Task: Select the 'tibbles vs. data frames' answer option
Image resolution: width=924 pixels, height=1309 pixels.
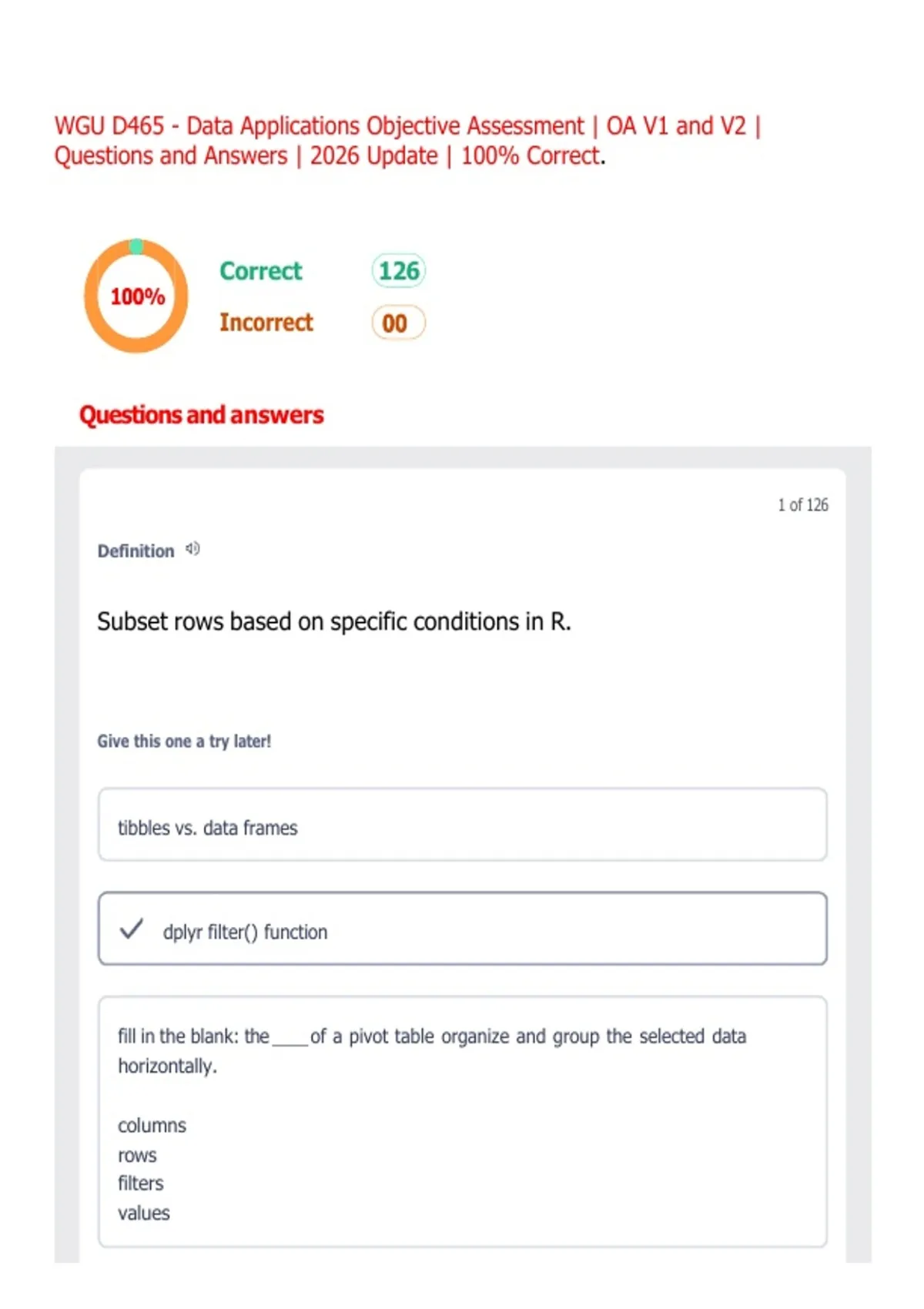Action: [x=462, y=825]
